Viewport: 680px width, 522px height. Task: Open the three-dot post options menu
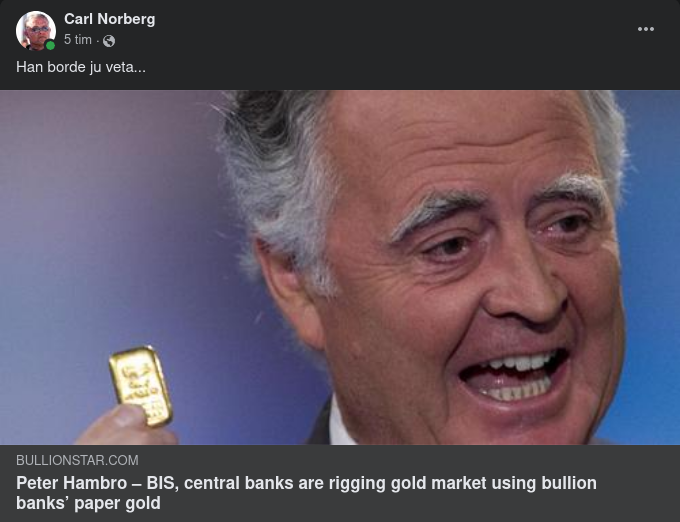tap(646, 29)
